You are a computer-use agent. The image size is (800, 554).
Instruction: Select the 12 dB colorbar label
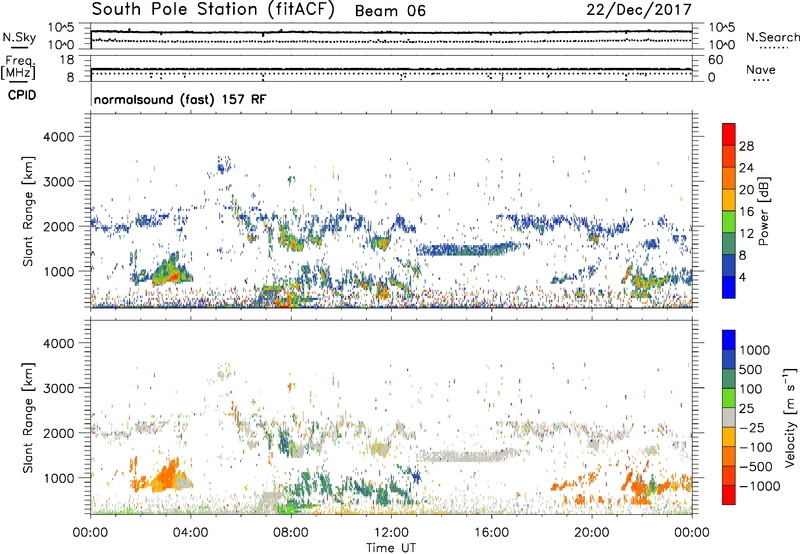point(746,234)
